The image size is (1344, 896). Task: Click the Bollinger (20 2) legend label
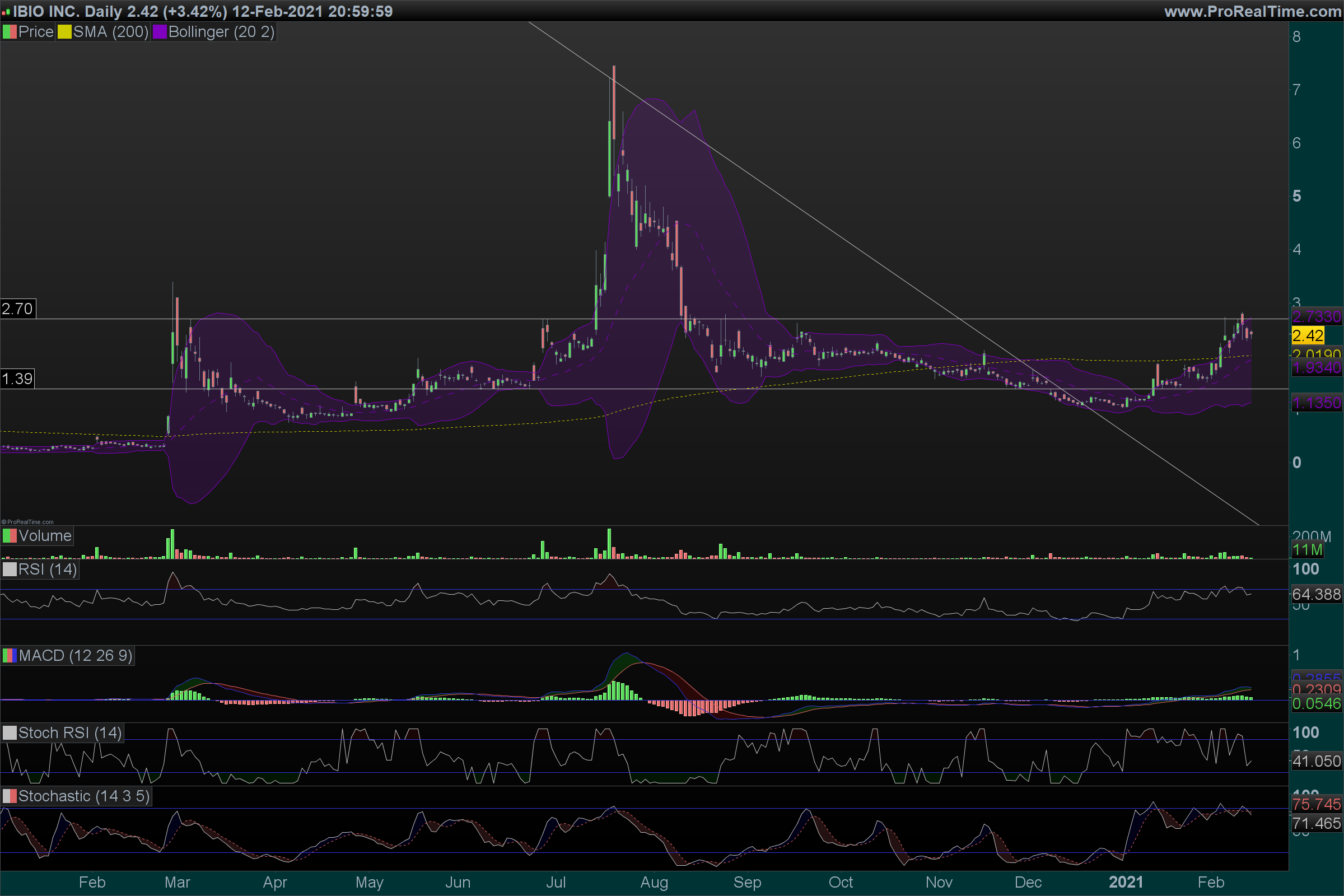click(x=221, y=32)
